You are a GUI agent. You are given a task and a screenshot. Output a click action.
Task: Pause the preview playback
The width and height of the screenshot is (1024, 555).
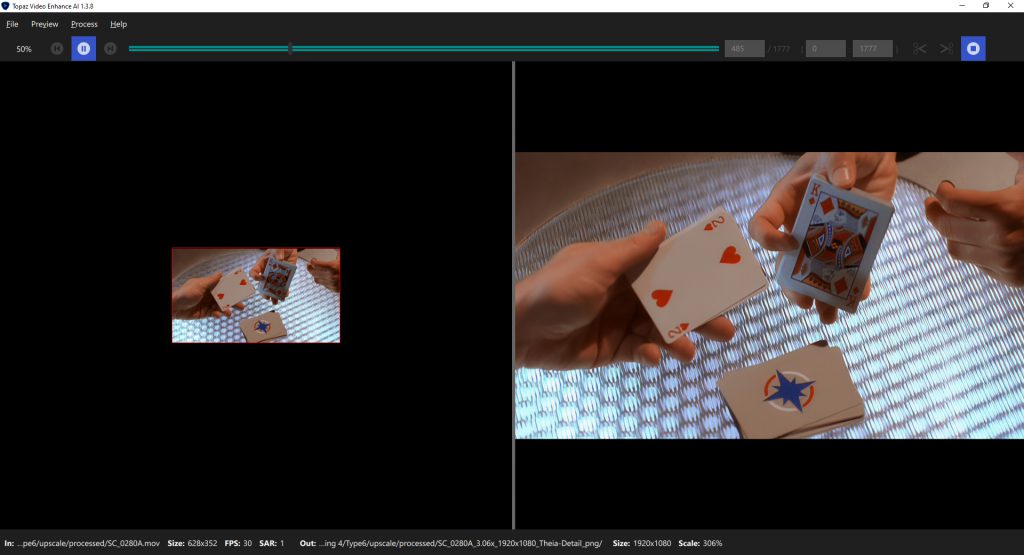tap(84, 48)
